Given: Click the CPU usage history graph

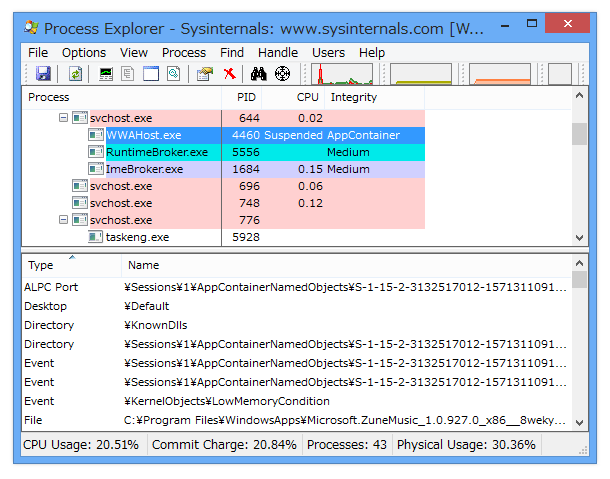Looking at the screenshot, I should point(342,74).
